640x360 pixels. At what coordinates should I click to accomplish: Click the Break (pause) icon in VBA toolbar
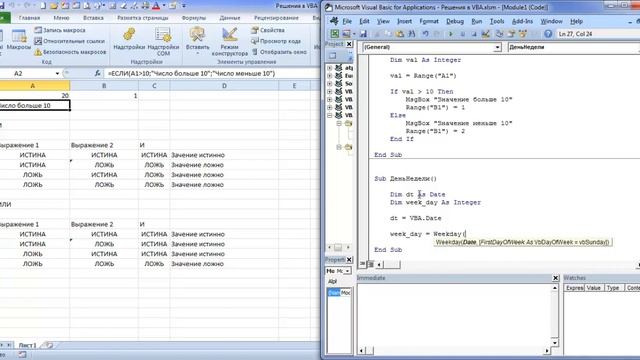point(462,34)
